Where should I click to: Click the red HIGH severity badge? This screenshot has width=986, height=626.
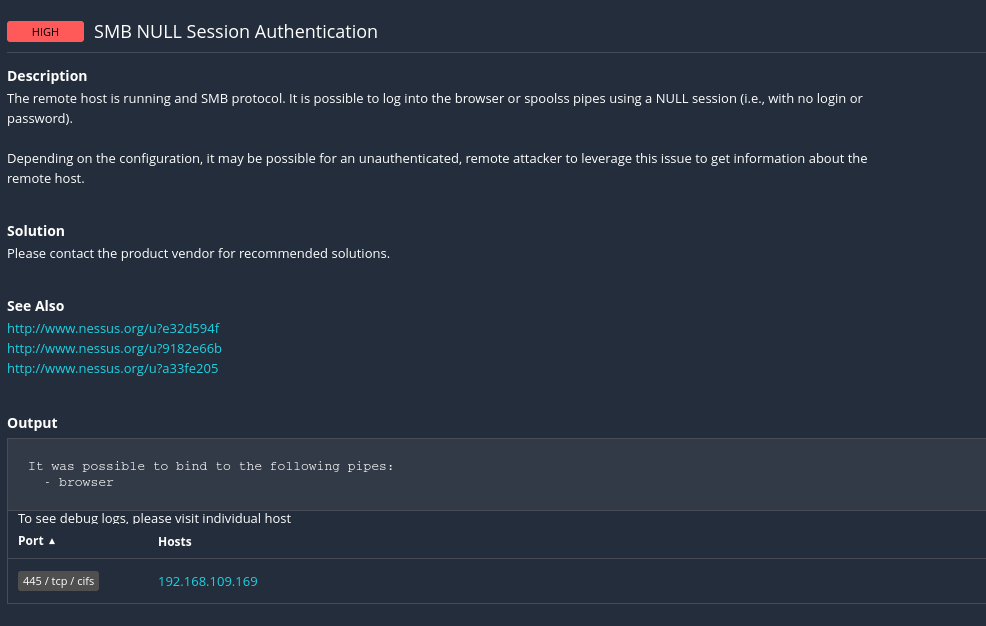tap(45, 32)
